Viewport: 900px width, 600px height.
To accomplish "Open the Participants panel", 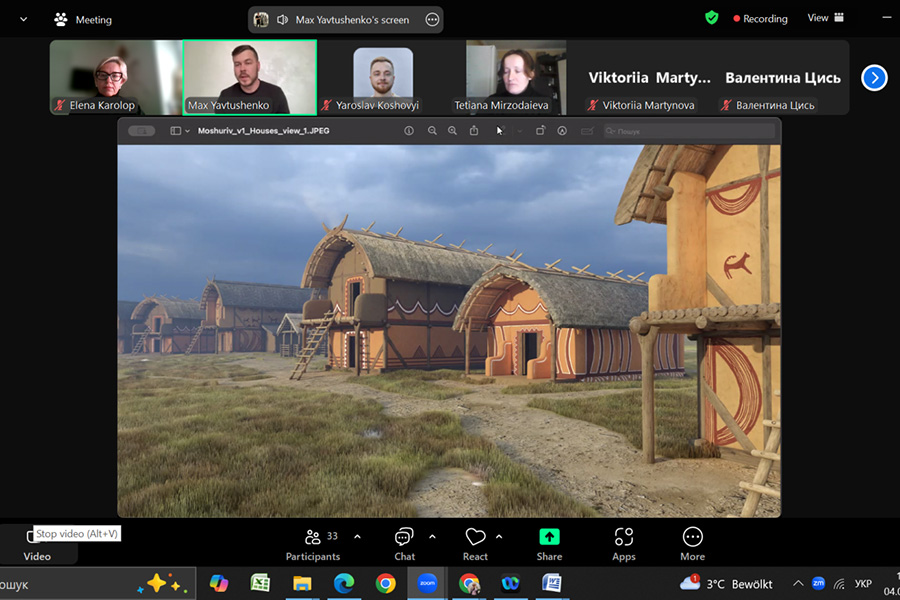I will pyautogui.click(x=312, y=543).
